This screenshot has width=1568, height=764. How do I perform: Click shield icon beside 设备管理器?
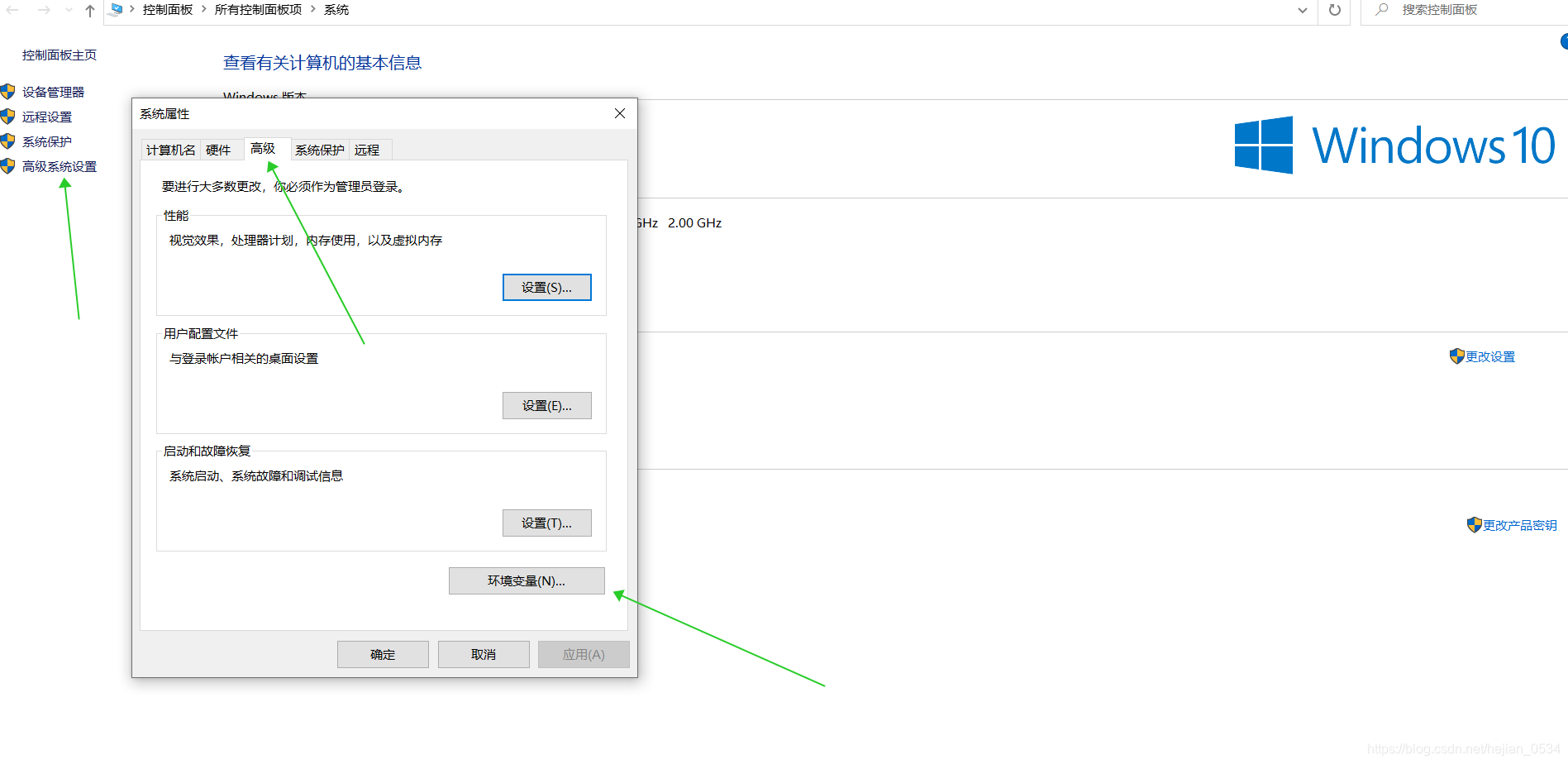coord(8,92)
